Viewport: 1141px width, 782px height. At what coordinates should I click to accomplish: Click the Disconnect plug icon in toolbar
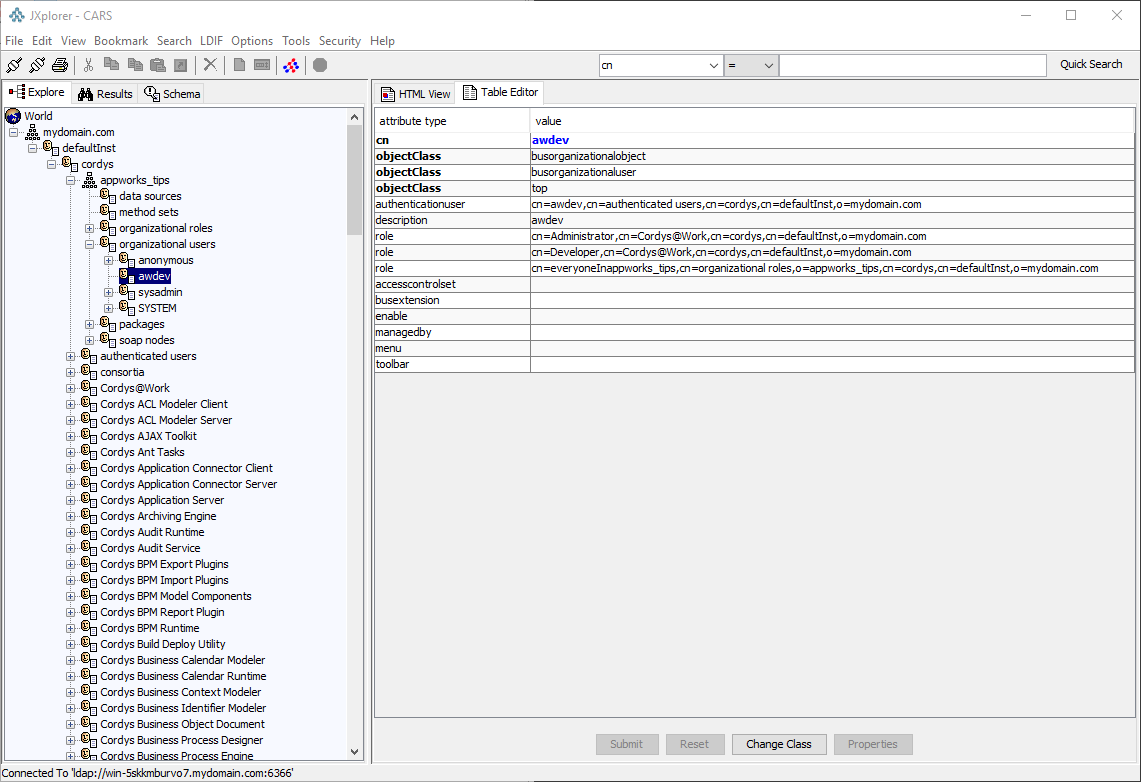[37, 65]
